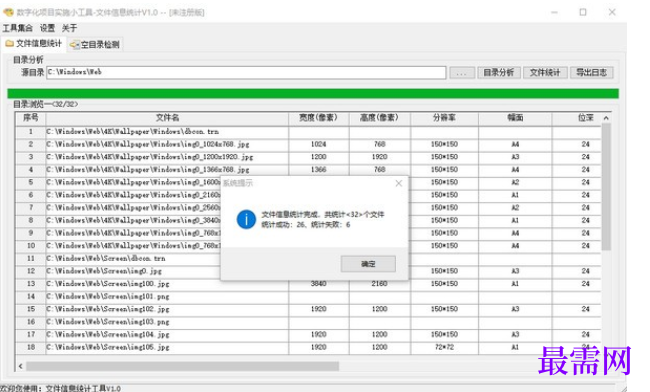Click the 导出日志 button
The image size is (650, 392).
(x=592, y=73)
